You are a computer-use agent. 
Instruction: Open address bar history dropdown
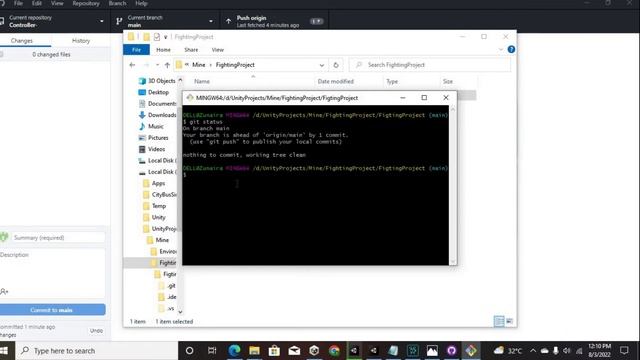point(322,65)
